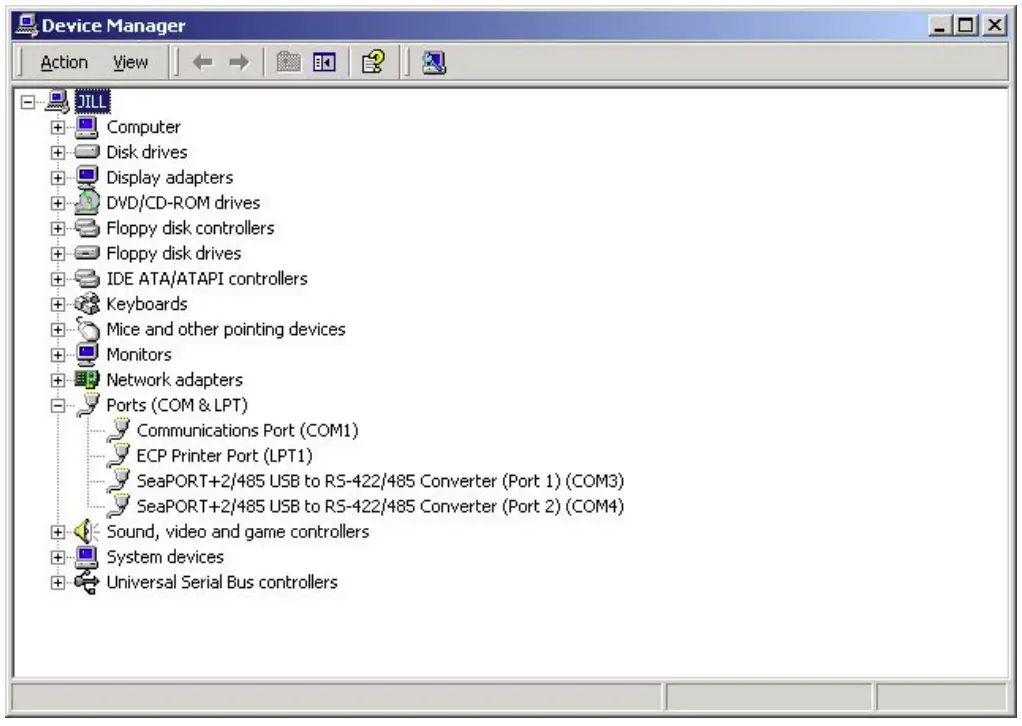Click the Floppy disk drives icon
The width and height of the screenshot is (1022, 726).
[x=87, y=253]
